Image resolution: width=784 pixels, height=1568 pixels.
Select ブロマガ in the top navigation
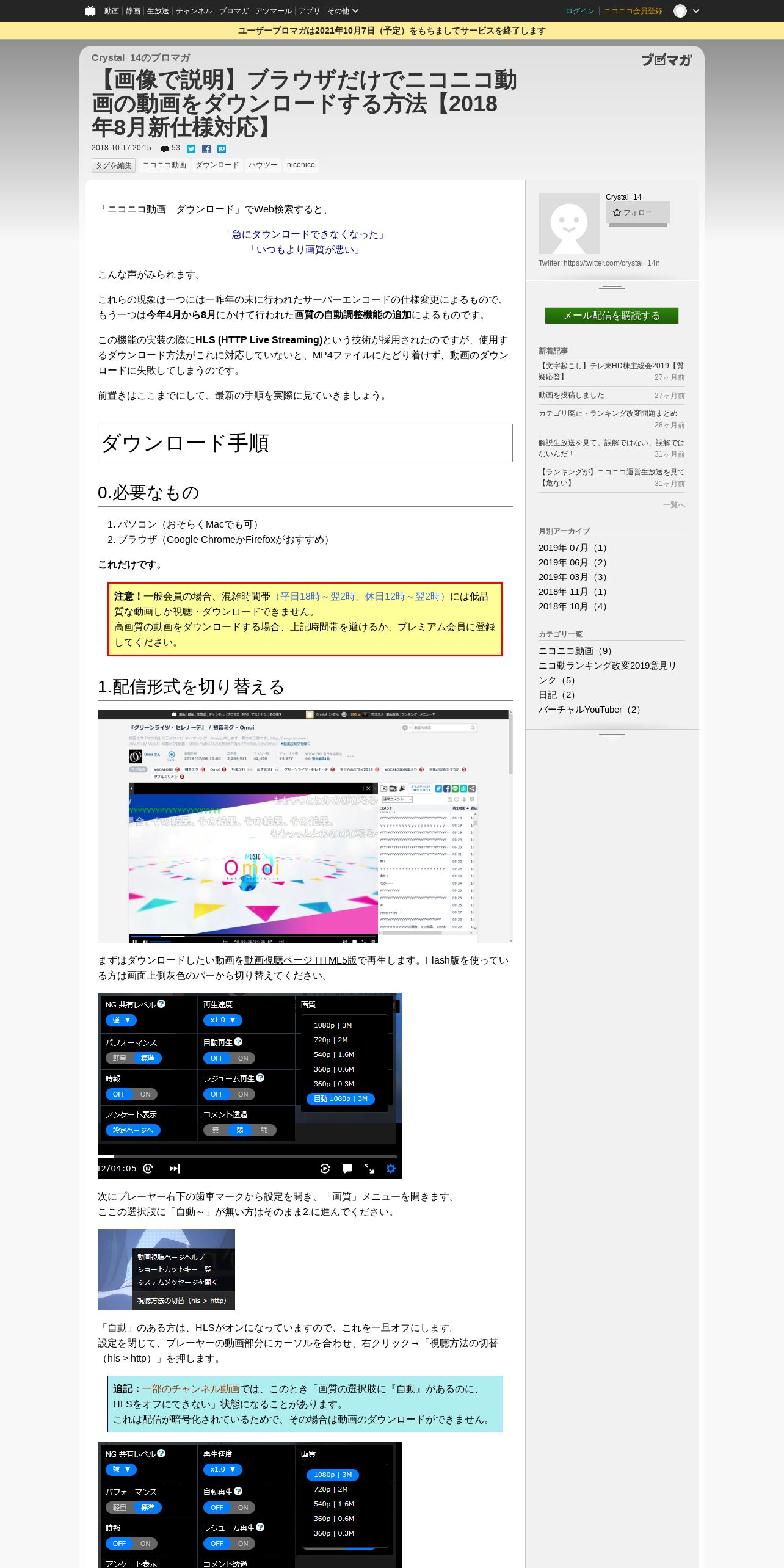(x=234, y=11)
